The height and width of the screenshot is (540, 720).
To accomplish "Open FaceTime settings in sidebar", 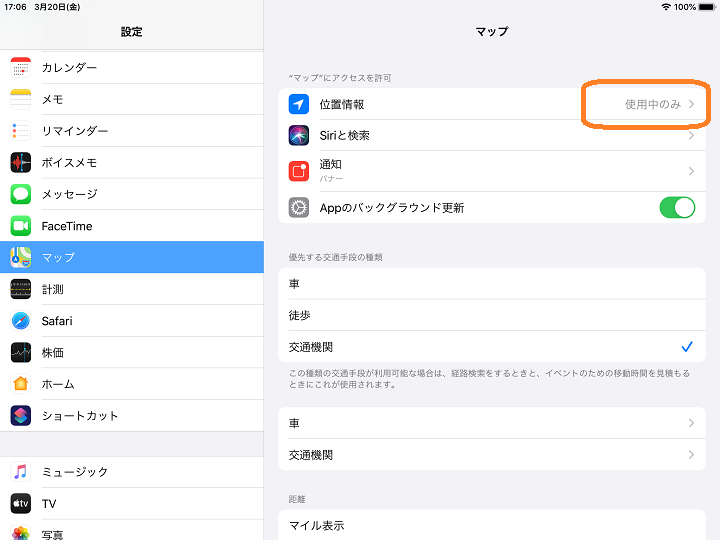I will [132, 226].
